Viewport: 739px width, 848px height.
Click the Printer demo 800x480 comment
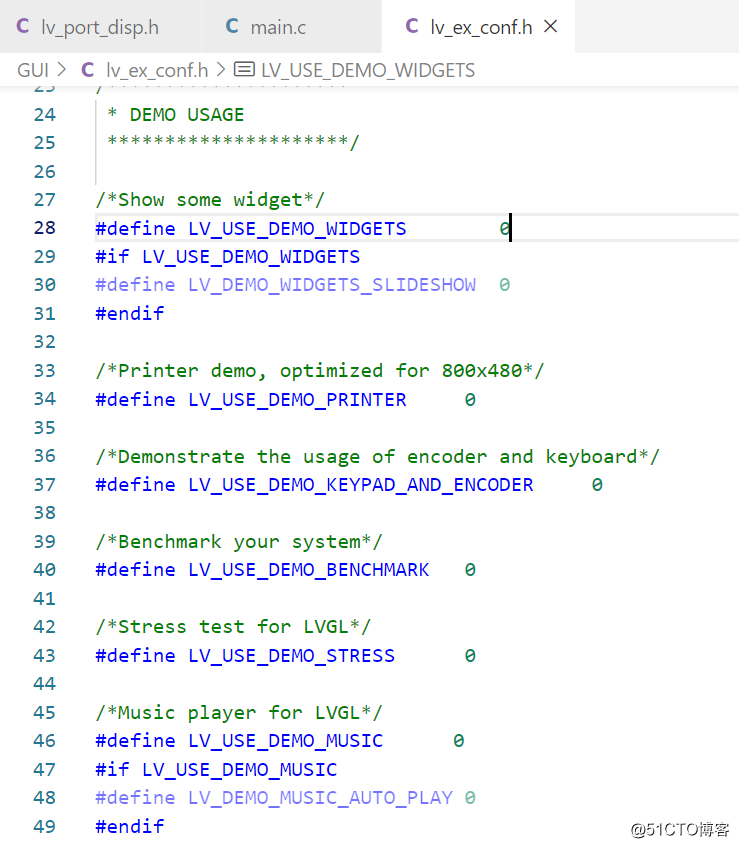320,371
